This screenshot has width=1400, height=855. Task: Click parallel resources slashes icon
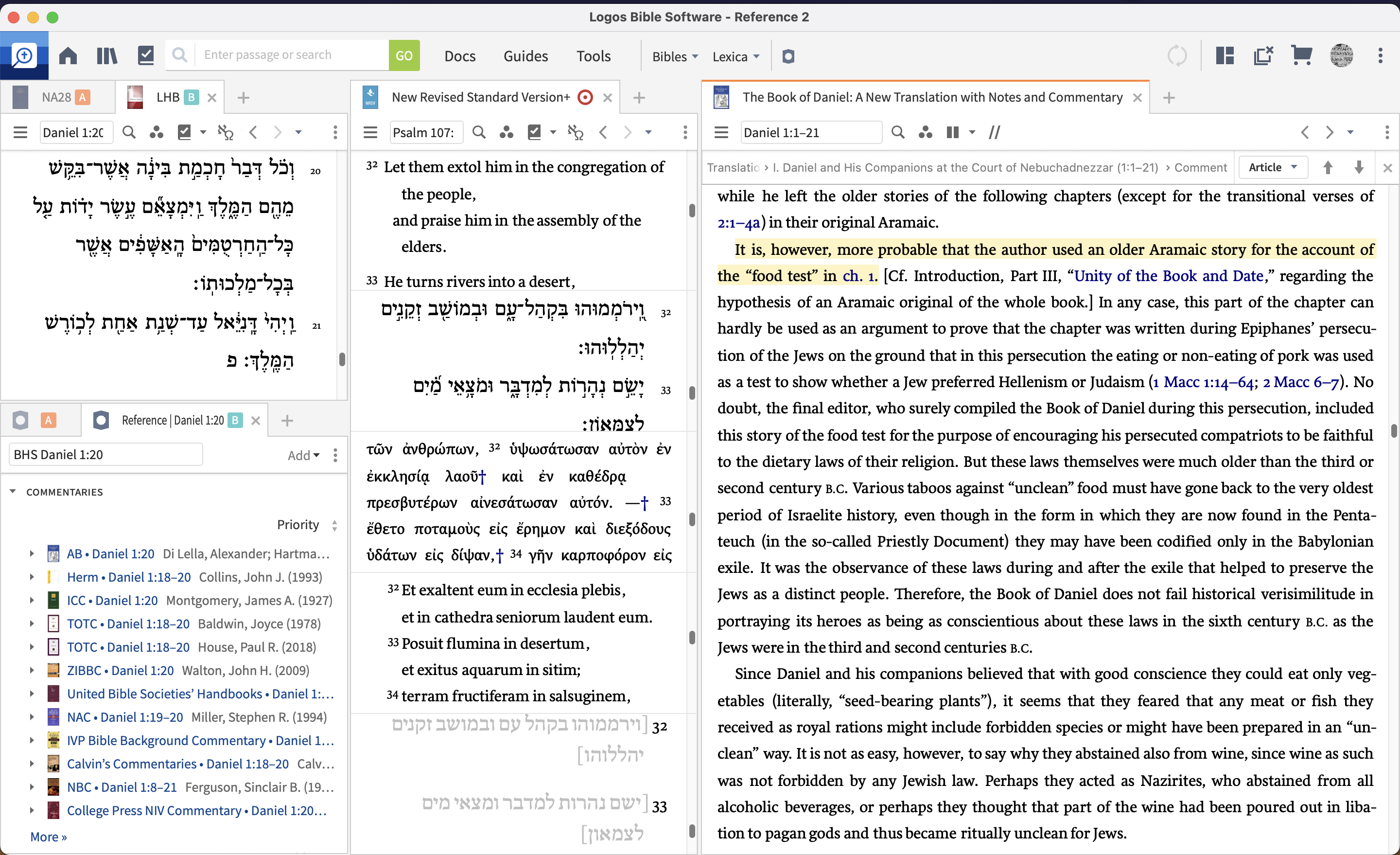click(x=994, y=132)
